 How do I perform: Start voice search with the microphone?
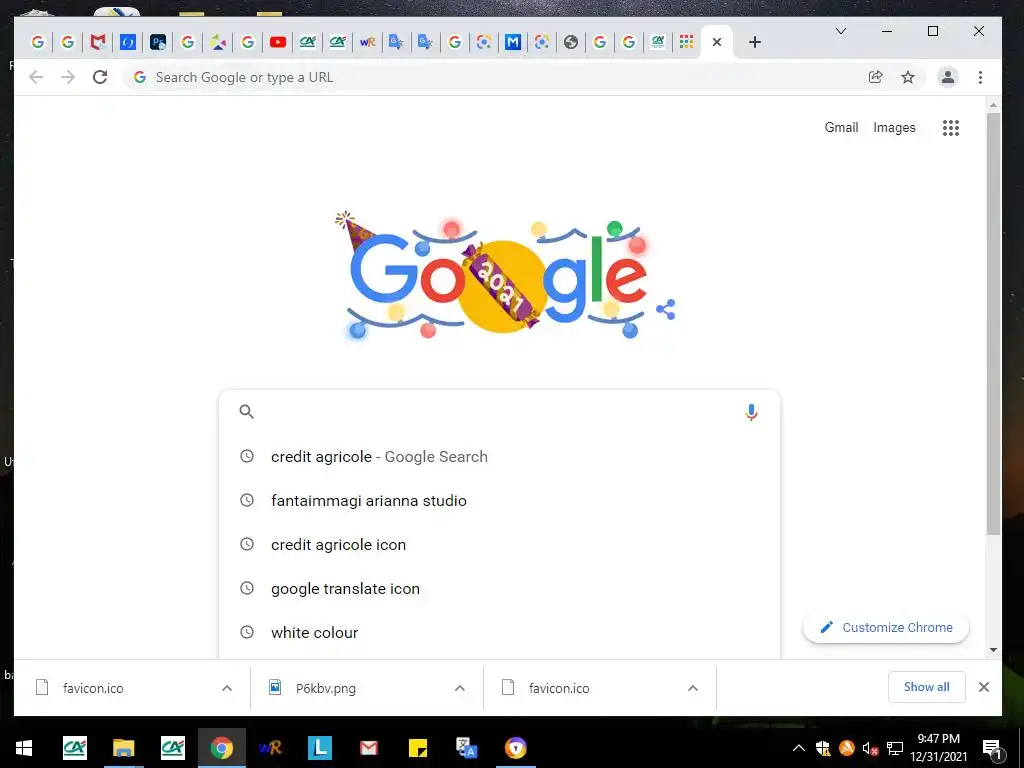[751, 412]
